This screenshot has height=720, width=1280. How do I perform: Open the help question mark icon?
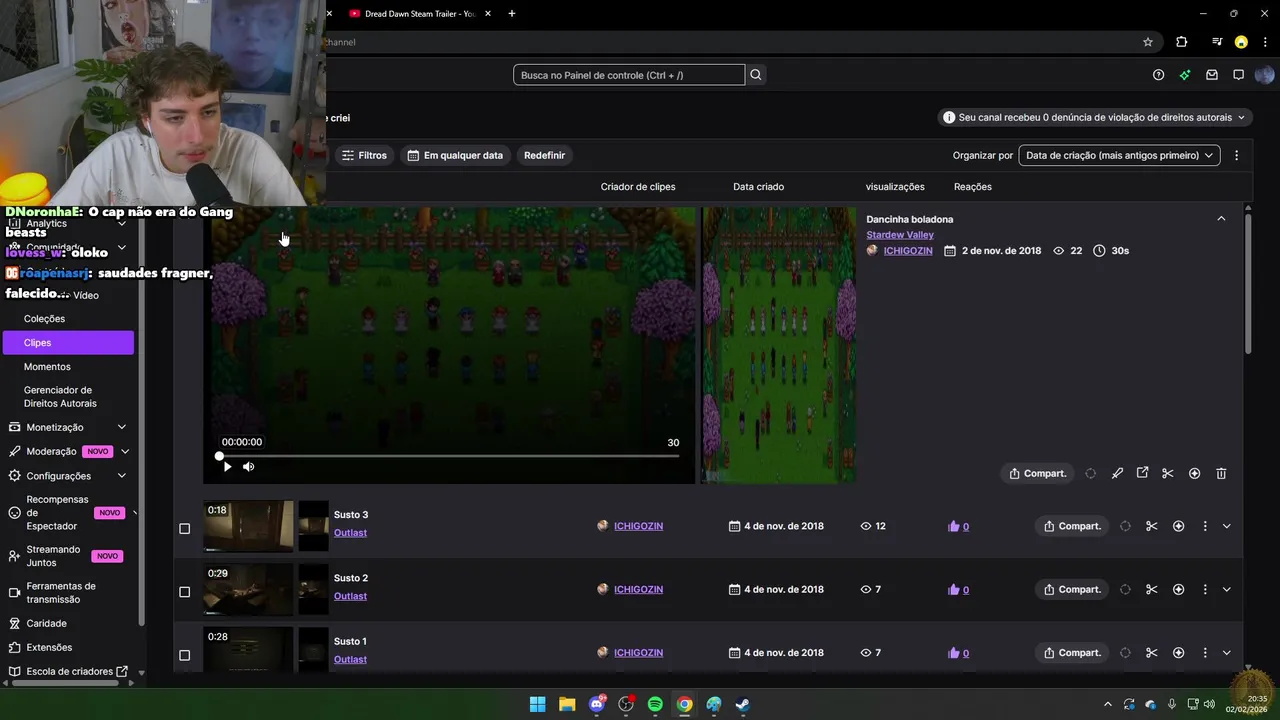[1158, 75]
